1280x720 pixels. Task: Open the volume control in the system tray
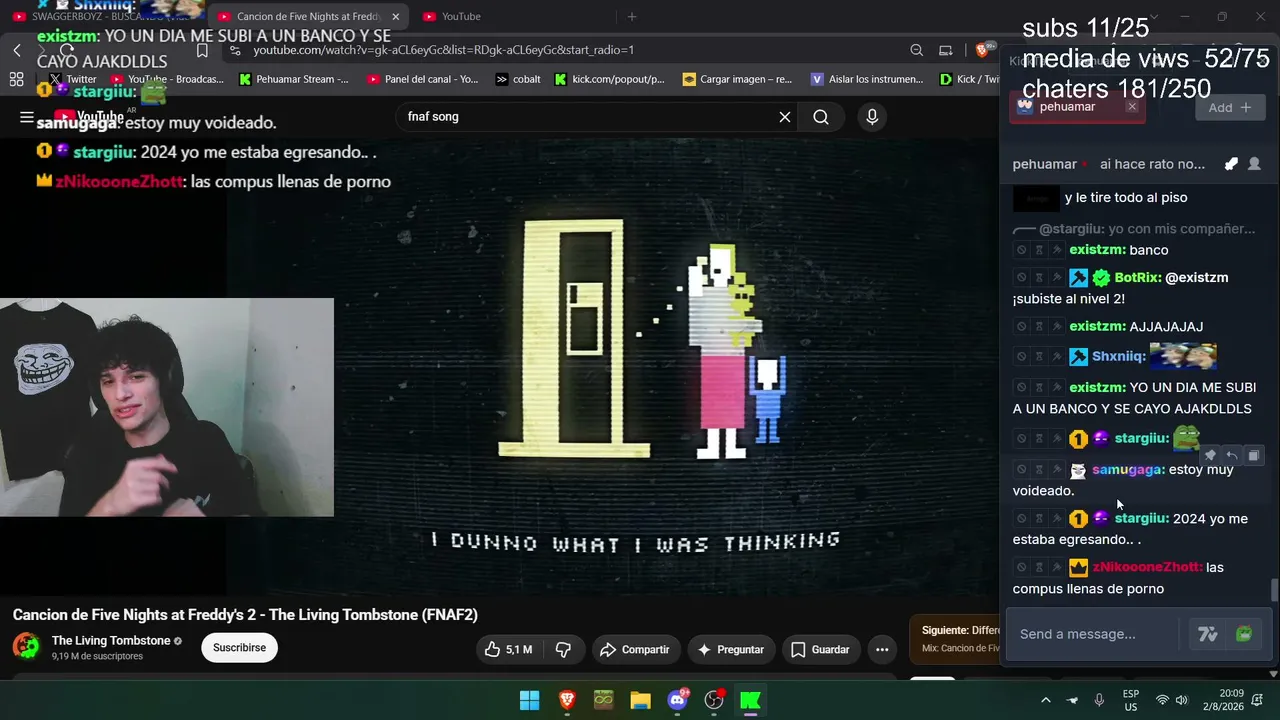coord(1182,700)
